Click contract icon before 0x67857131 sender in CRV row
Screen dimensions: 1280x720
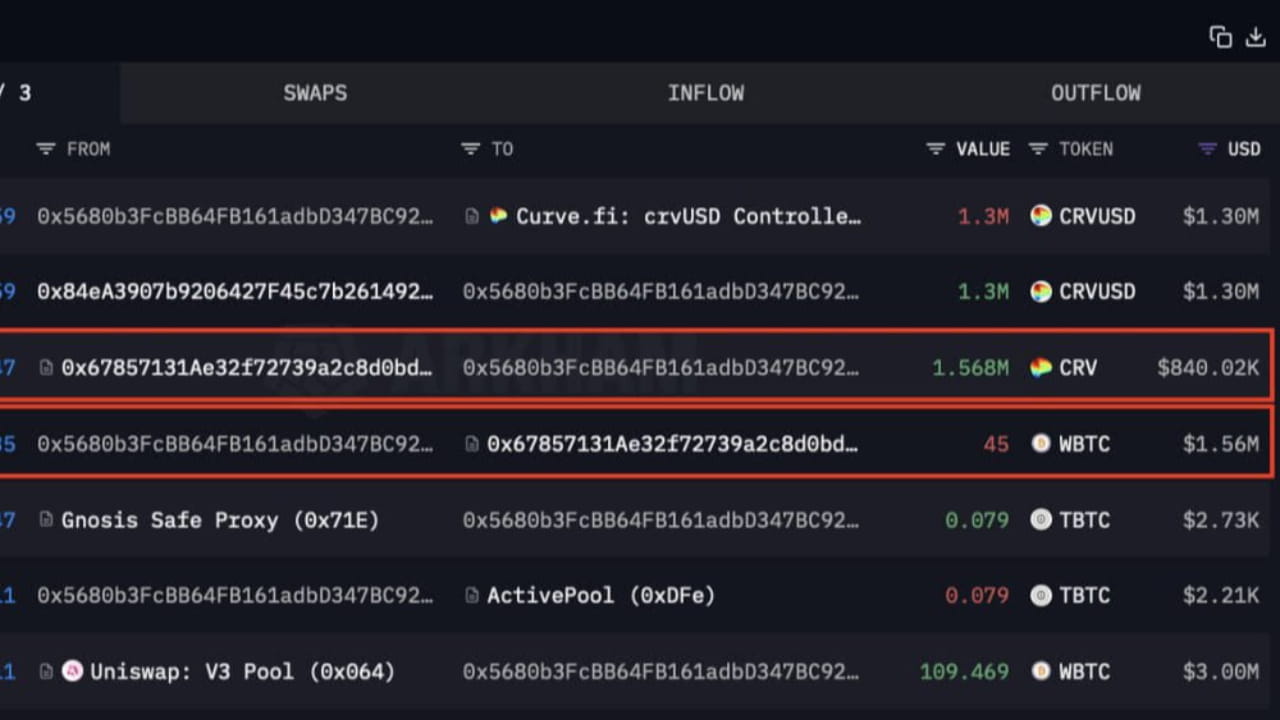pyautogui.click(x=46, y=368)
